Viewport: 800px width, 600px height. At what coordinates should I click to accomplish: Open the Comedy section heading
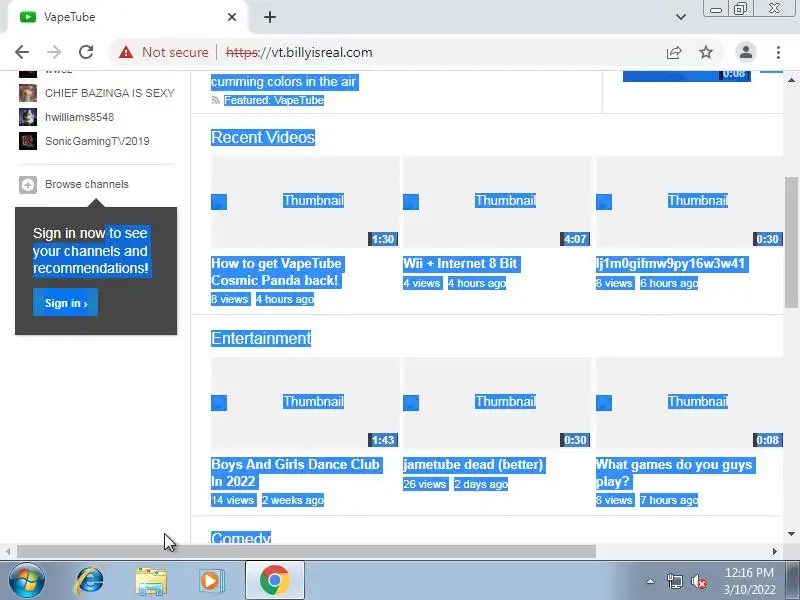tap(241, 537)
